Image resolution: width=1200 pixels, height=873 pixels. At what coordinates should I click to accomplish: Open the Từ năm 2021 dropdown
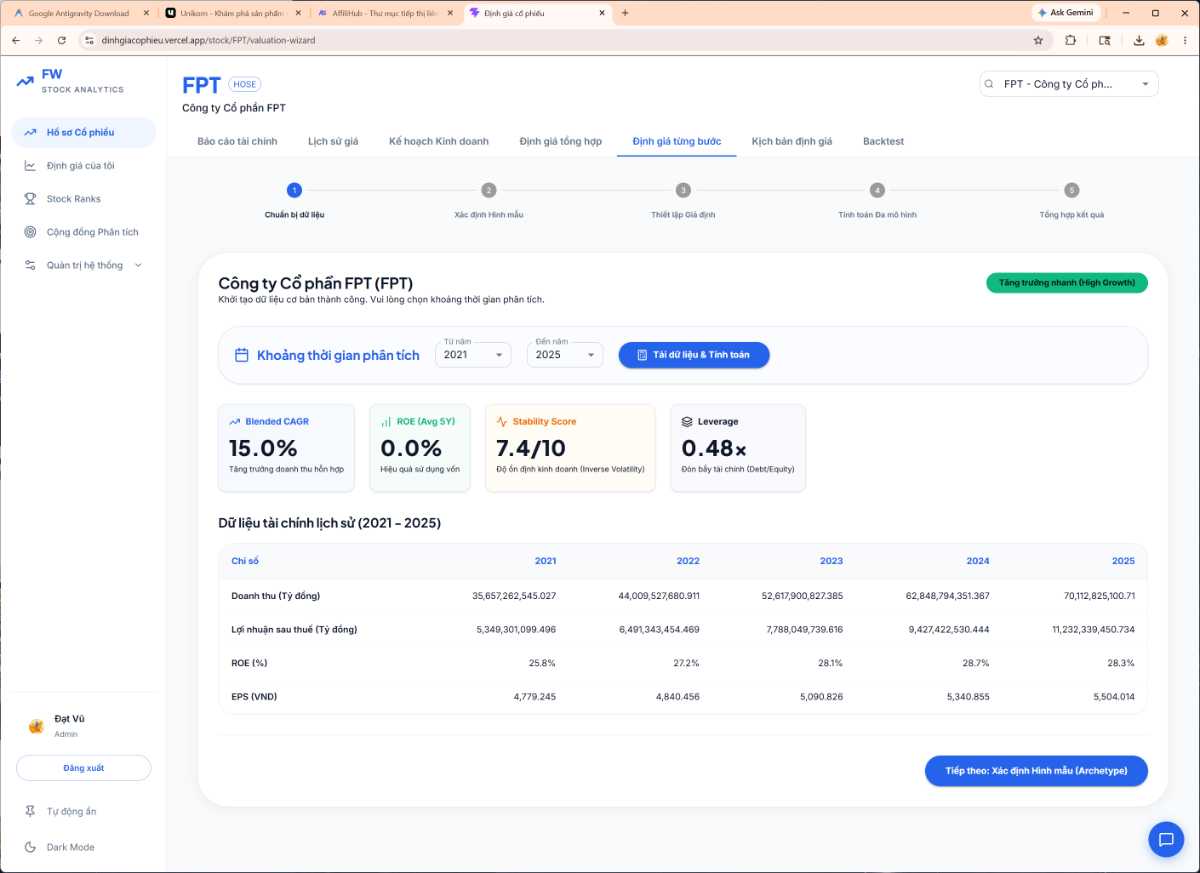473,355
